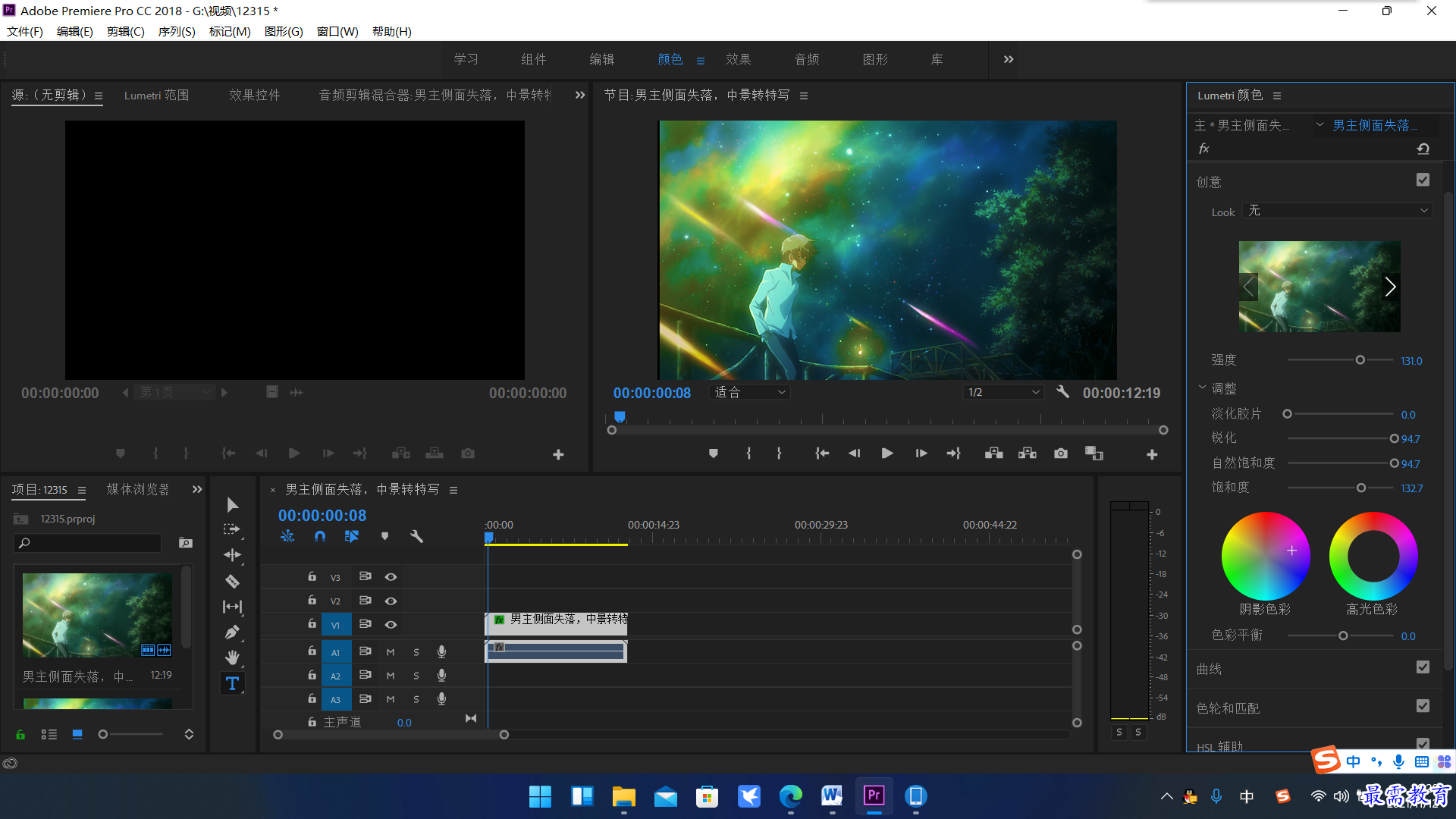Screen dimensions: 1456x819
Task: Open program monitor button editor plus
Action: tap(1152, 454)
